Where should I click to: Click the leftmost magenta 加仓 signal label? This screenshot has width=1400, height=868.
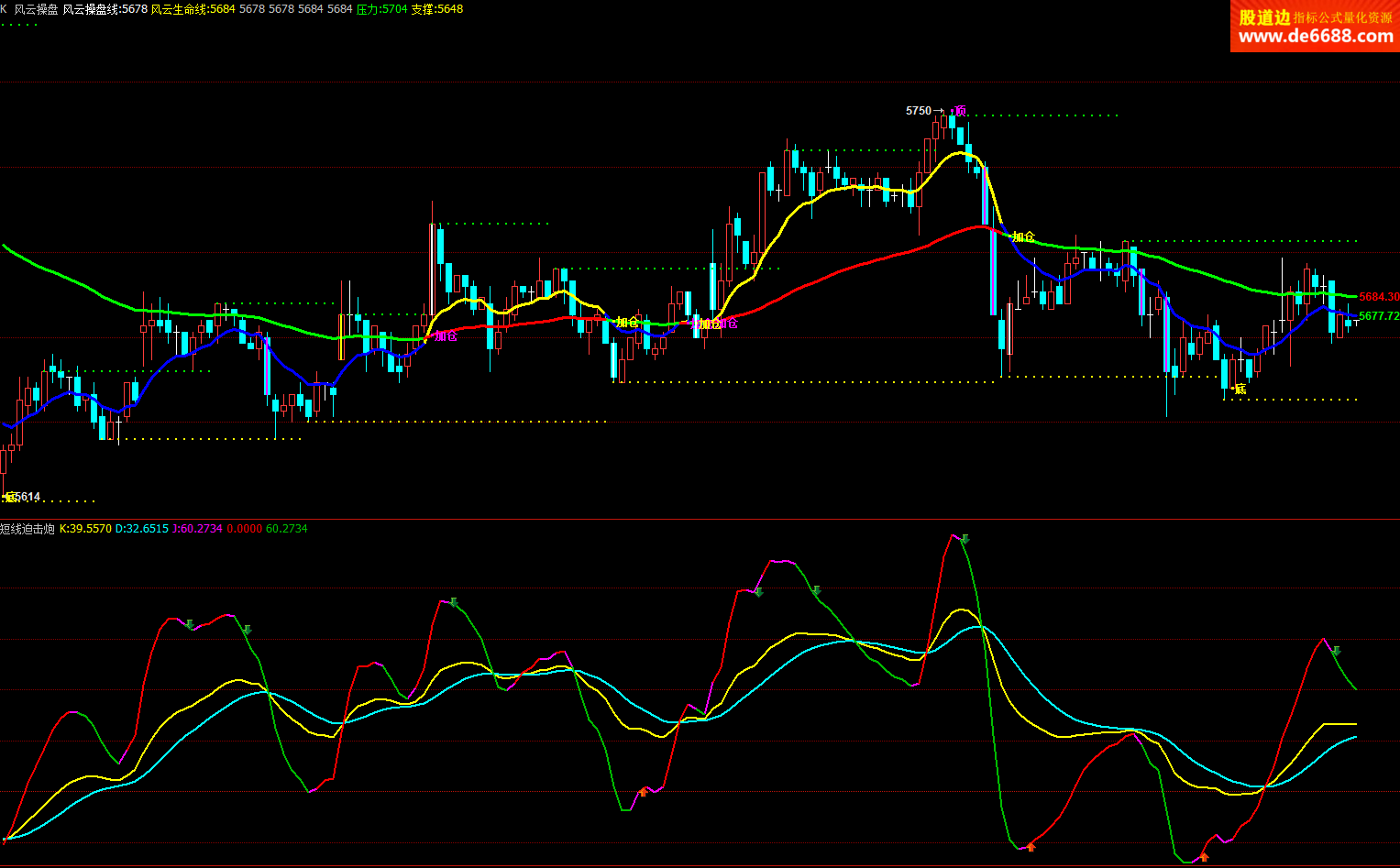click(446, 335)
